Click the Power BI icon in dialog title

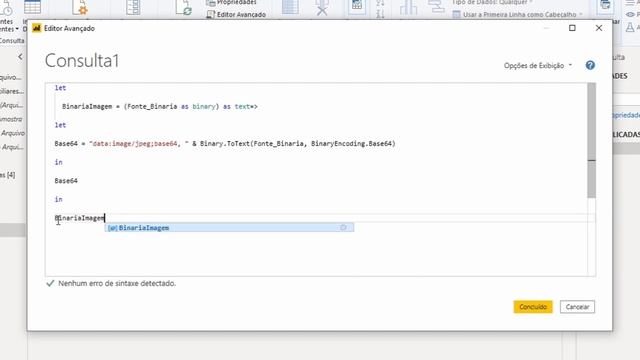(37, 28)
